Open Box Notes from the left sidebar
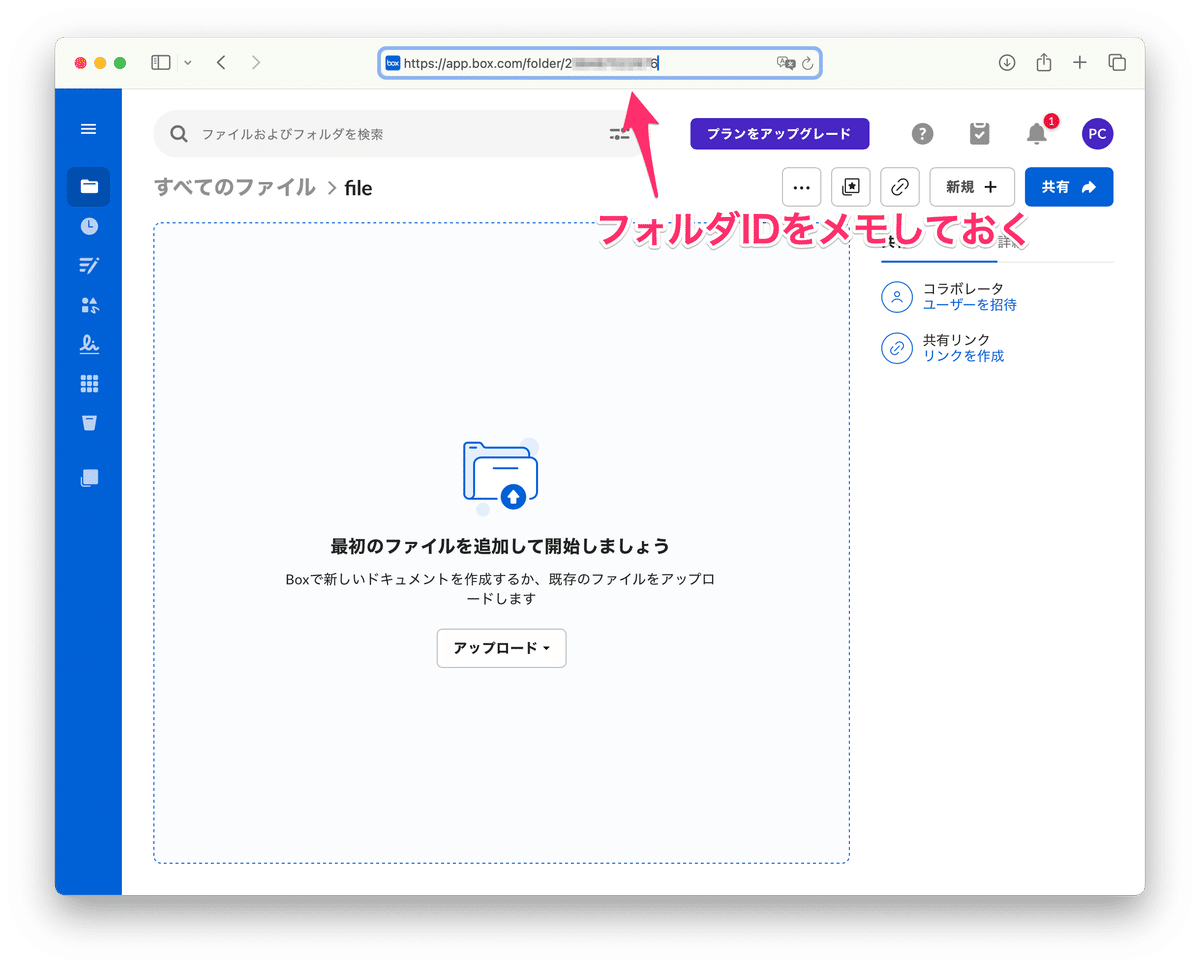Viewport: 1200px width, 968px height. [x=88, y=265]
